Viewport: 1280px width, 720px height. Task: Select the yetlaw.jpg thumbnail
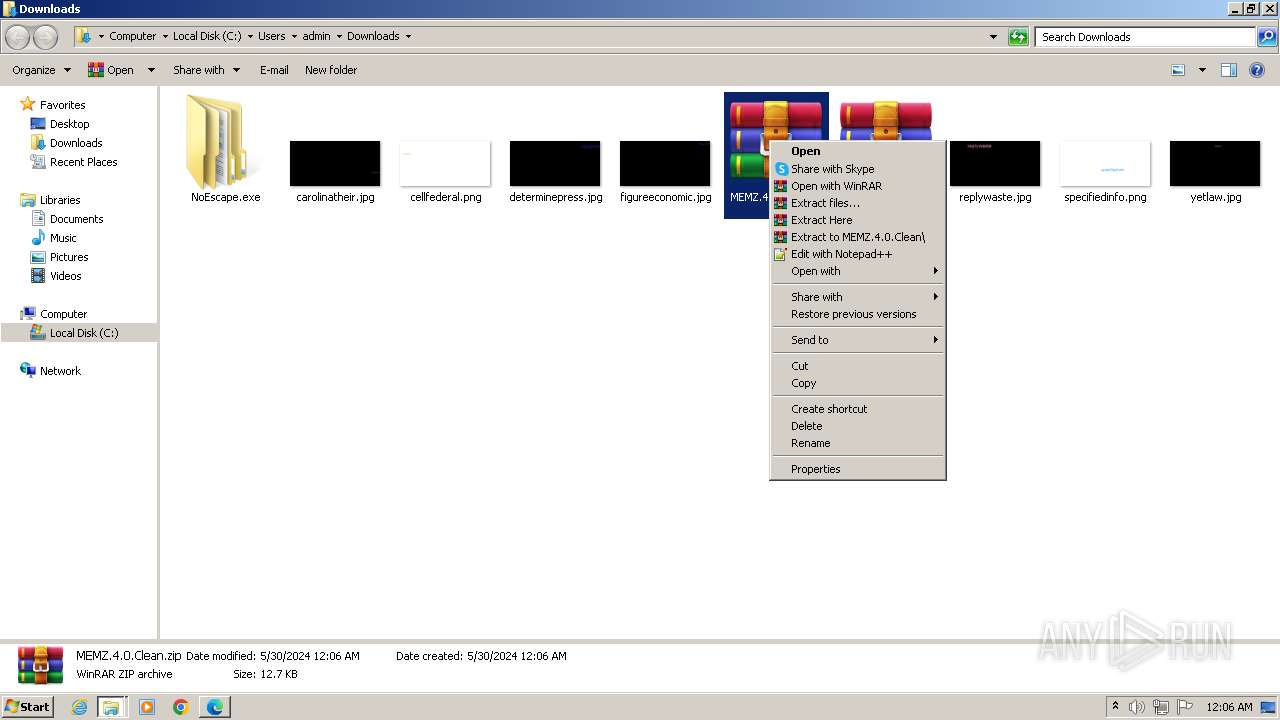tap(1215, 163)
